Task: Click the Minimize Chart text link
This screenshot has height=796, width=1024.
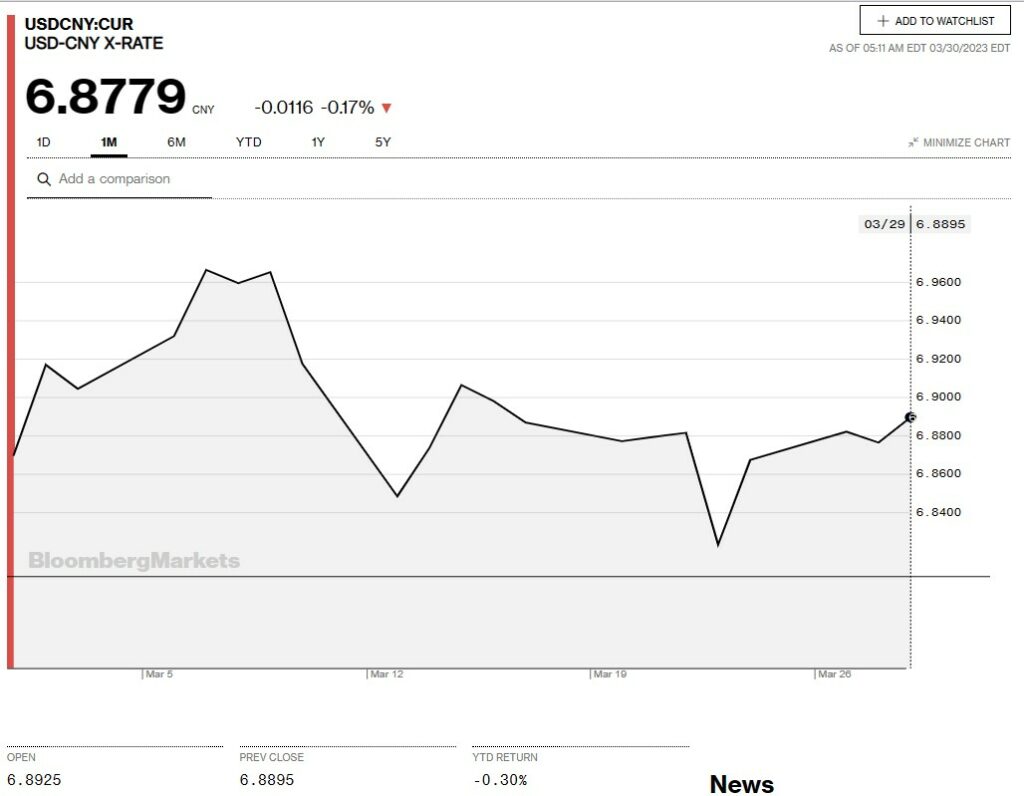Action: (966, 143)
